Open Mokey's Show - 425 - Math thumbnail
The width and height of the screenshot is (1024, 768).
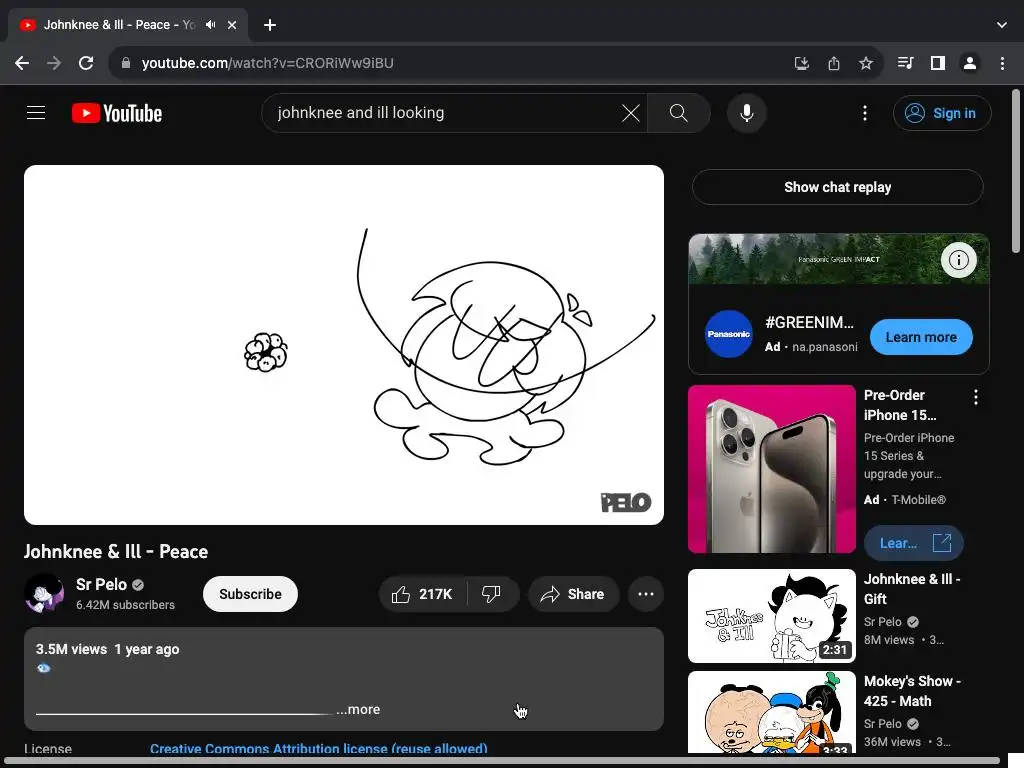[x=771, y=712]
